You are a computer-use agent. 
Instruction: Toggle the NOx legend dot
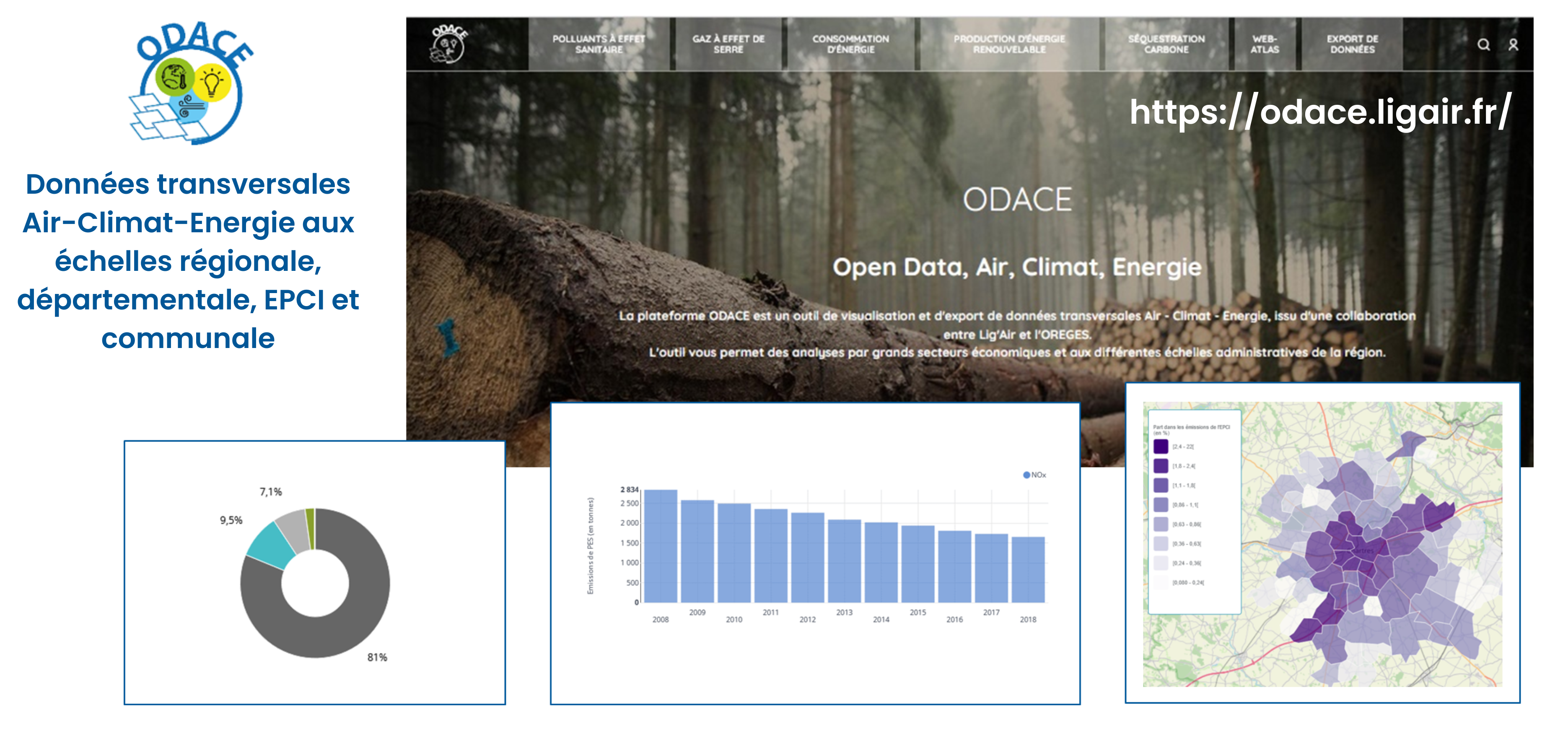click(1026, 475)
